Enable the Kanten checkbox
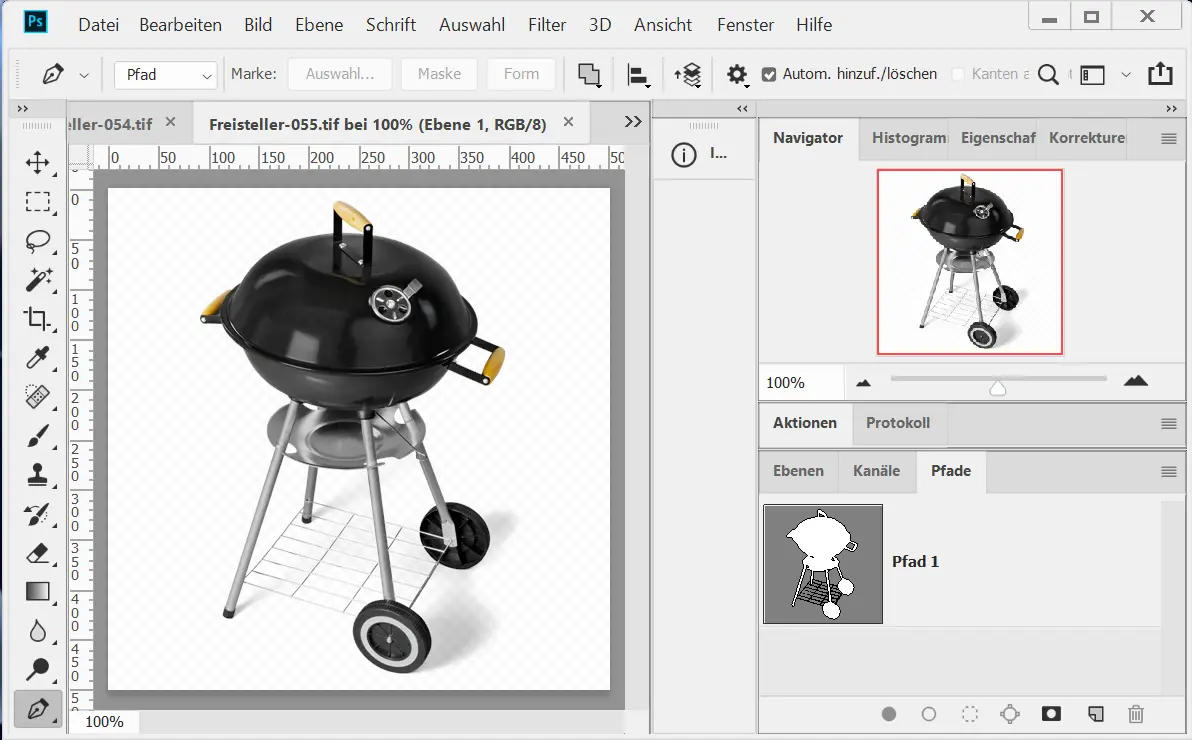1192x740 pixels. coord(958,74)
